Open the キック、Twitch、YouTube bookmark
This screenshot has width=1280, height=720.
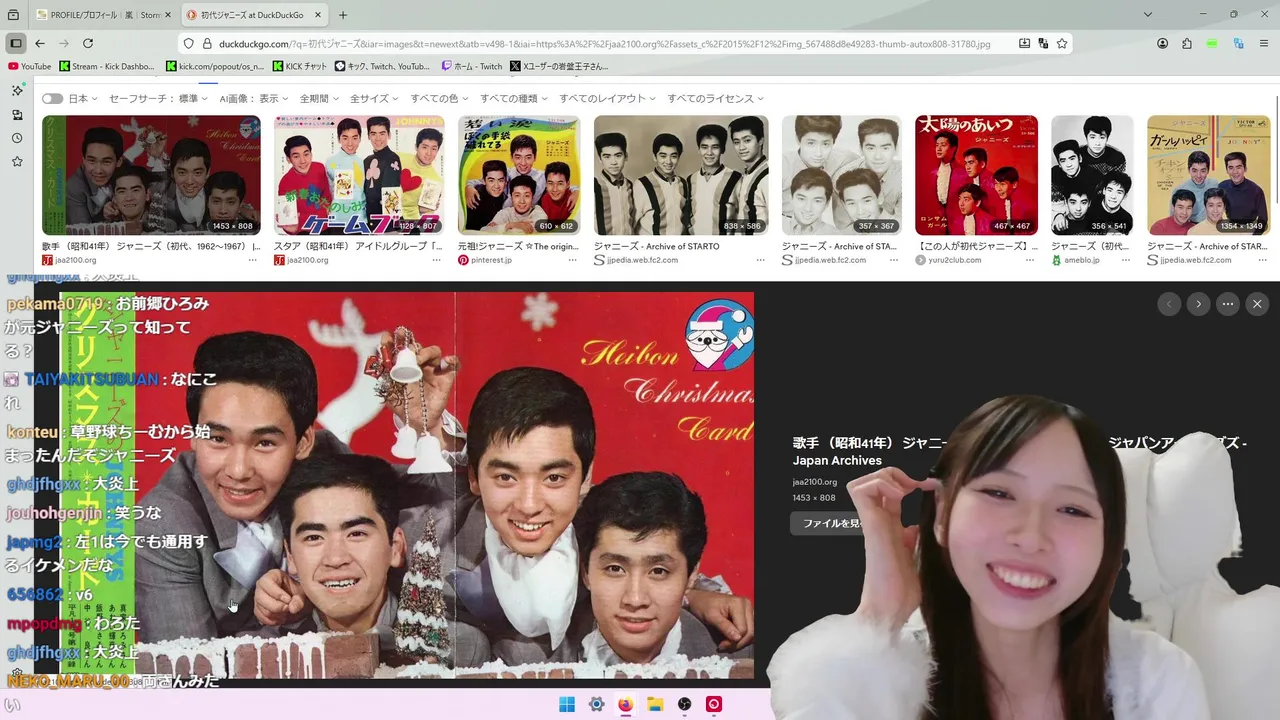pos(382,66)
